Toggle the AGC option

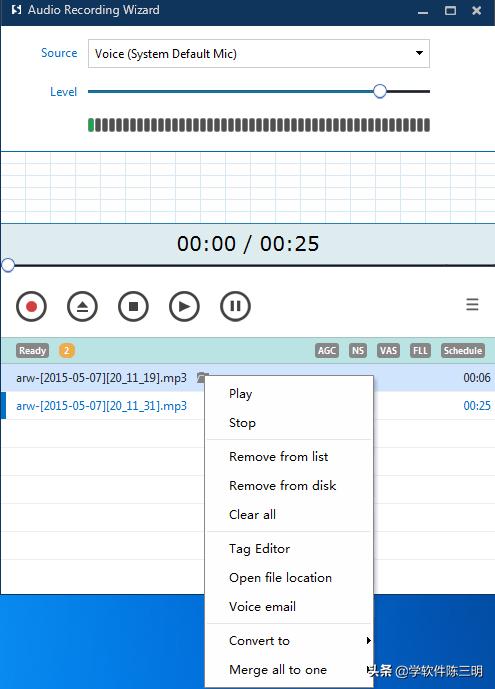[x=327, y=351]
